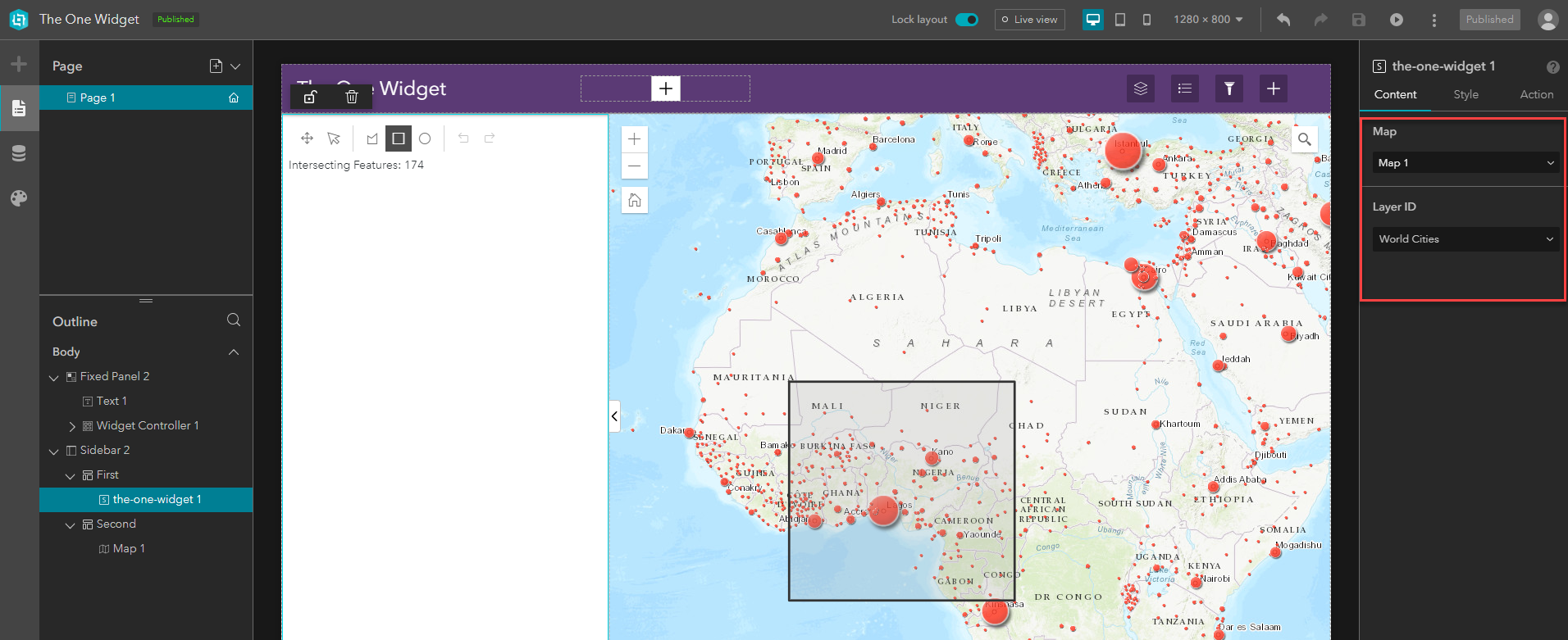Viewport: 1568px width, 640px height.
Task: Open widget help documentation
Action: [x=1552, y=67]
